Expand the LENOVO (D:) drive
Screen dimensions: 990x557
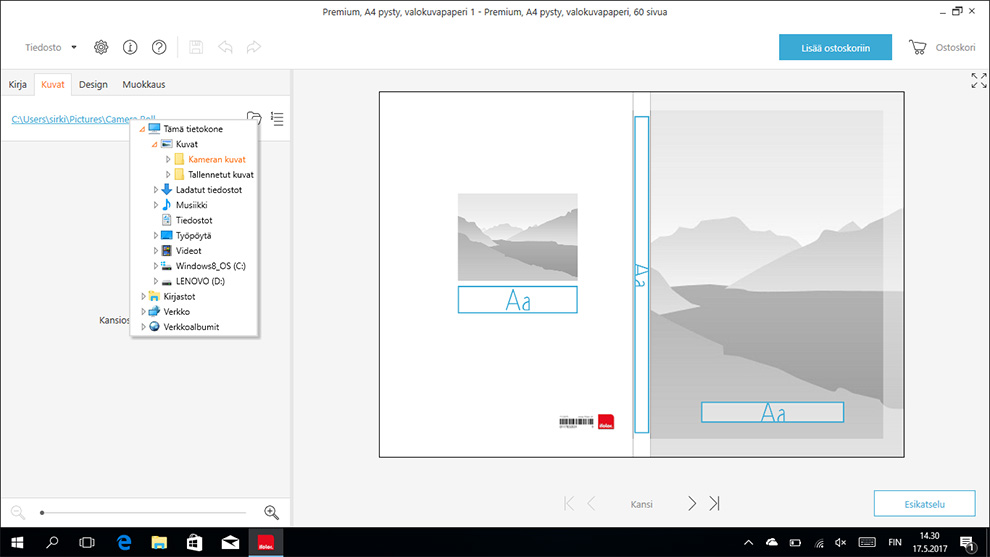point(155,281)
